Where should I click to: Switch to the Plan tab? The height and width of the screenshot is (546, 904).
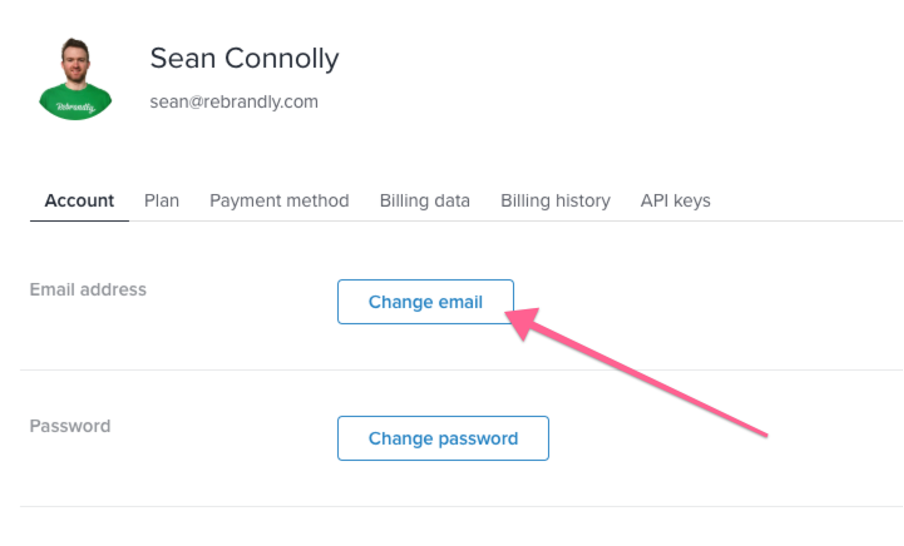(x=161, y=201)
